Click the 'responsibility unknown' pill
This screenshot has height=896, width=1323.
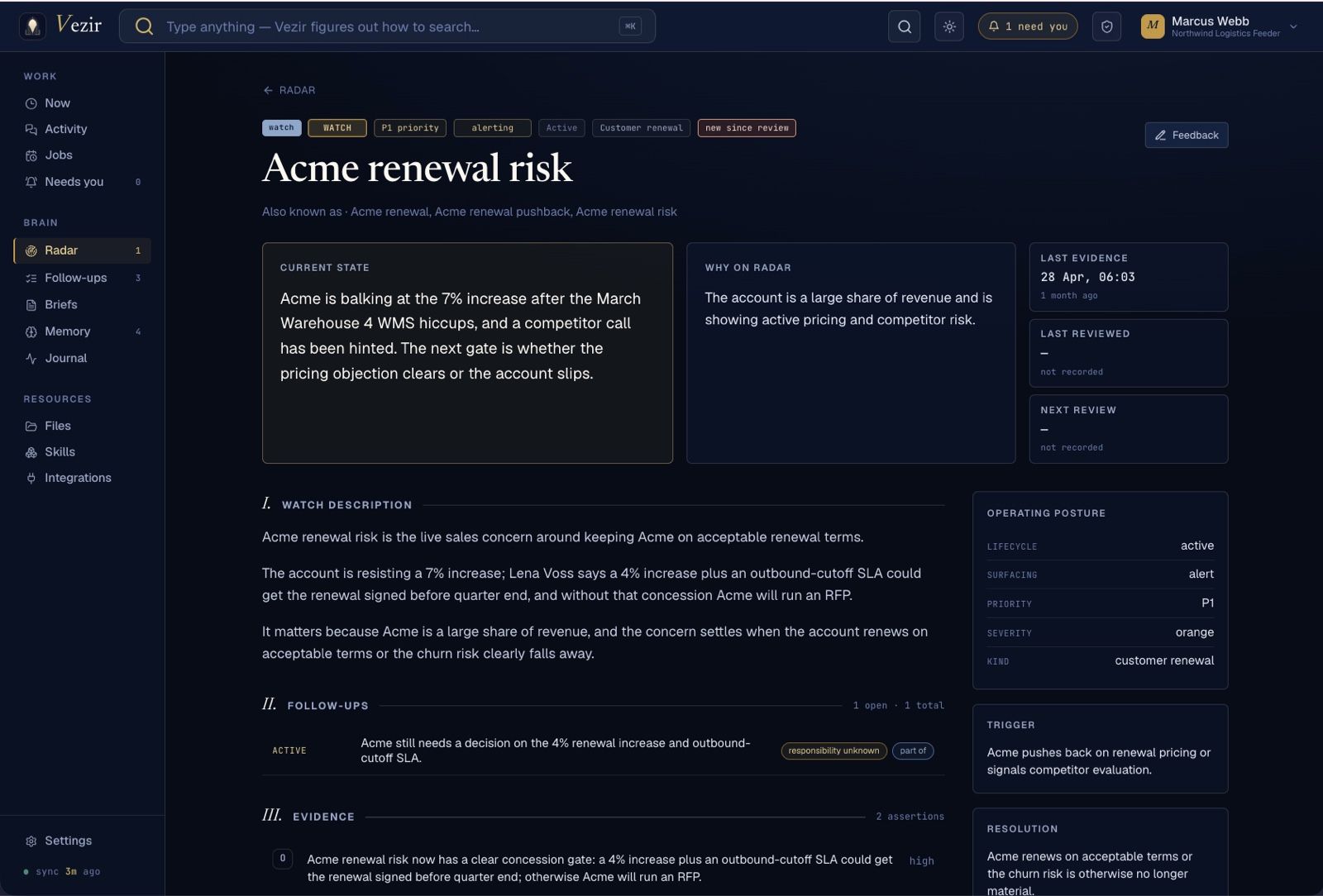[x=833, y=751]
